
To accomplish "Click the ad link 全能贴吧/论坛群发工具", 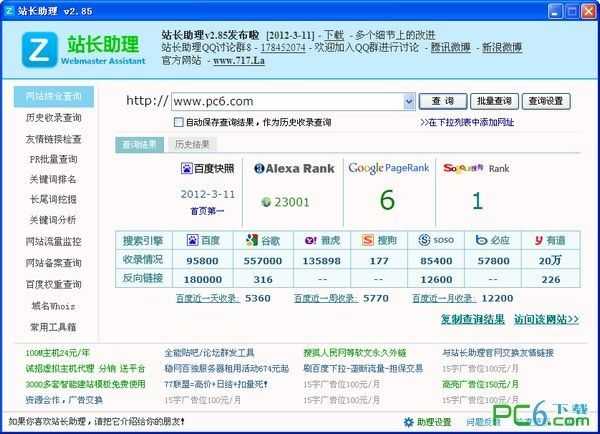I will click(209, 353).
